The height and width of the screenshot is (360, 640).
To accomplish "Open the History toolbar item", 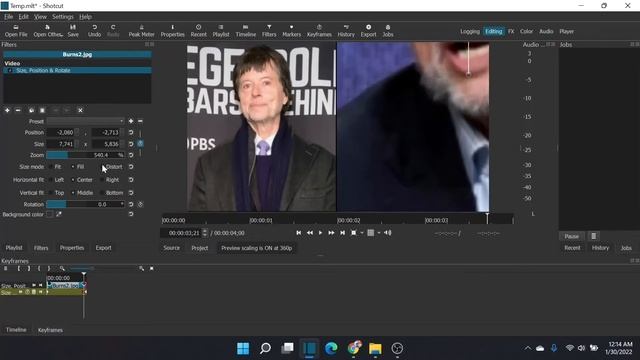I will point(346,31).
